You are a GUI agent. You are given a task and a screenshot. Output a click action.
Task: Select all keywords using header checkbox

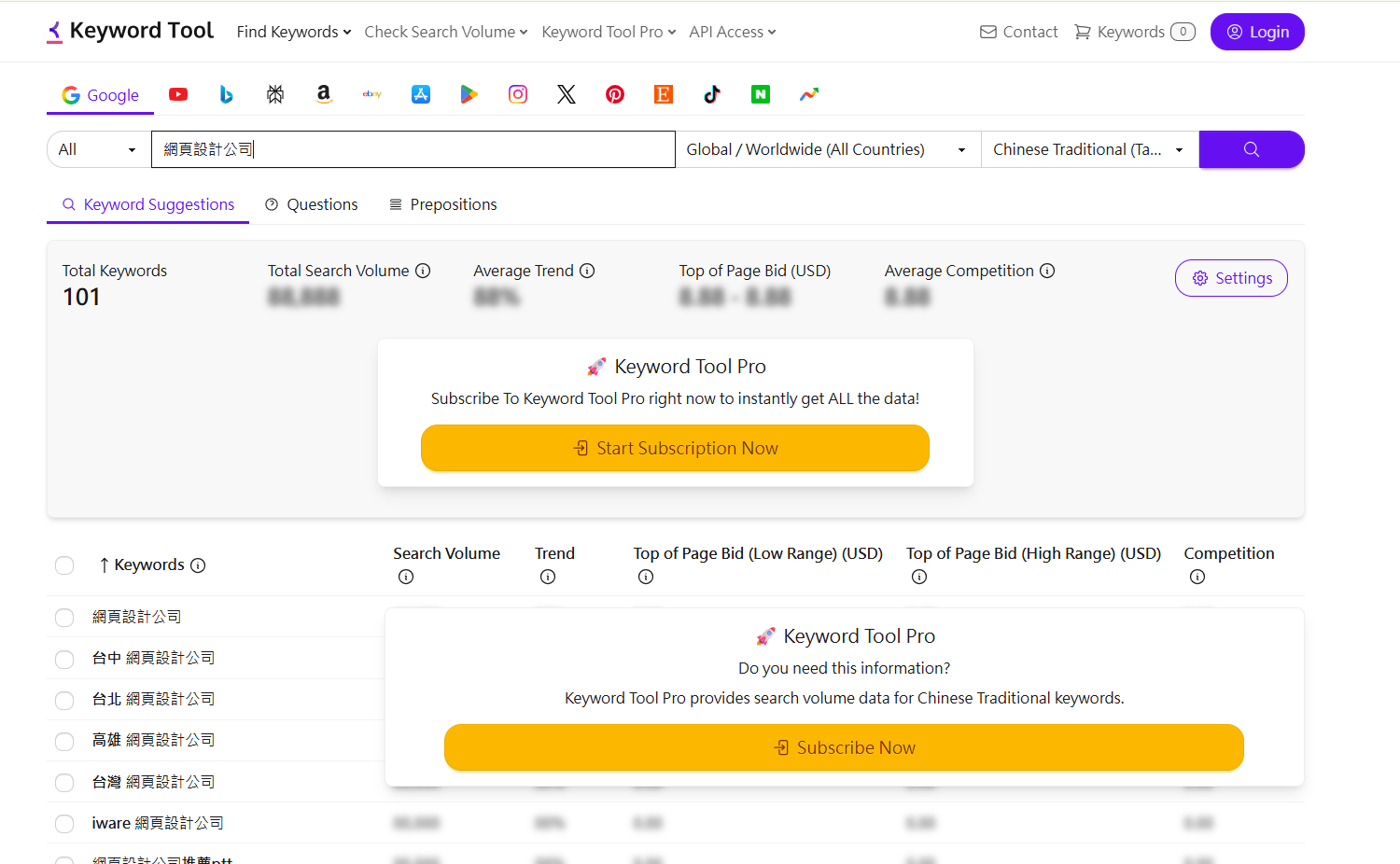pyautogui.click(x=64, y=565)
